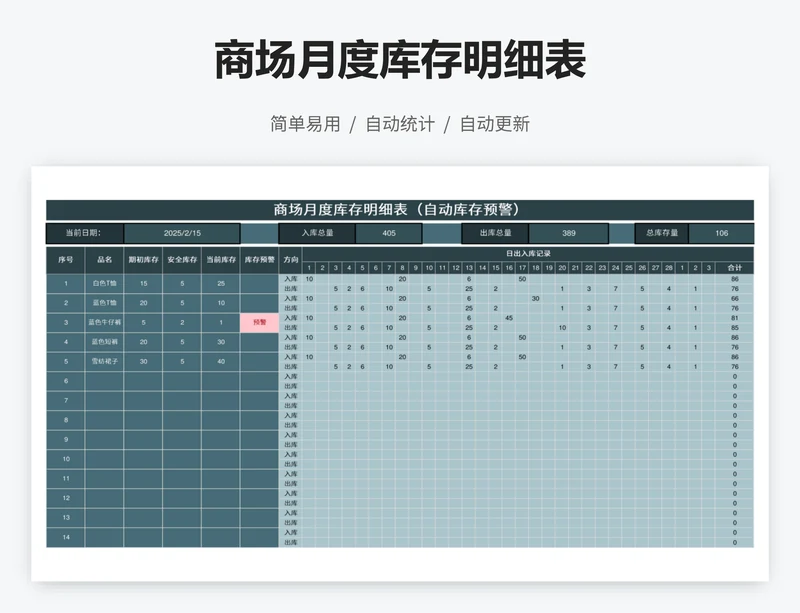Click the empty 品名 cell in row 7
This screenshot has width=800, height=613.
(x=104, y=401)
